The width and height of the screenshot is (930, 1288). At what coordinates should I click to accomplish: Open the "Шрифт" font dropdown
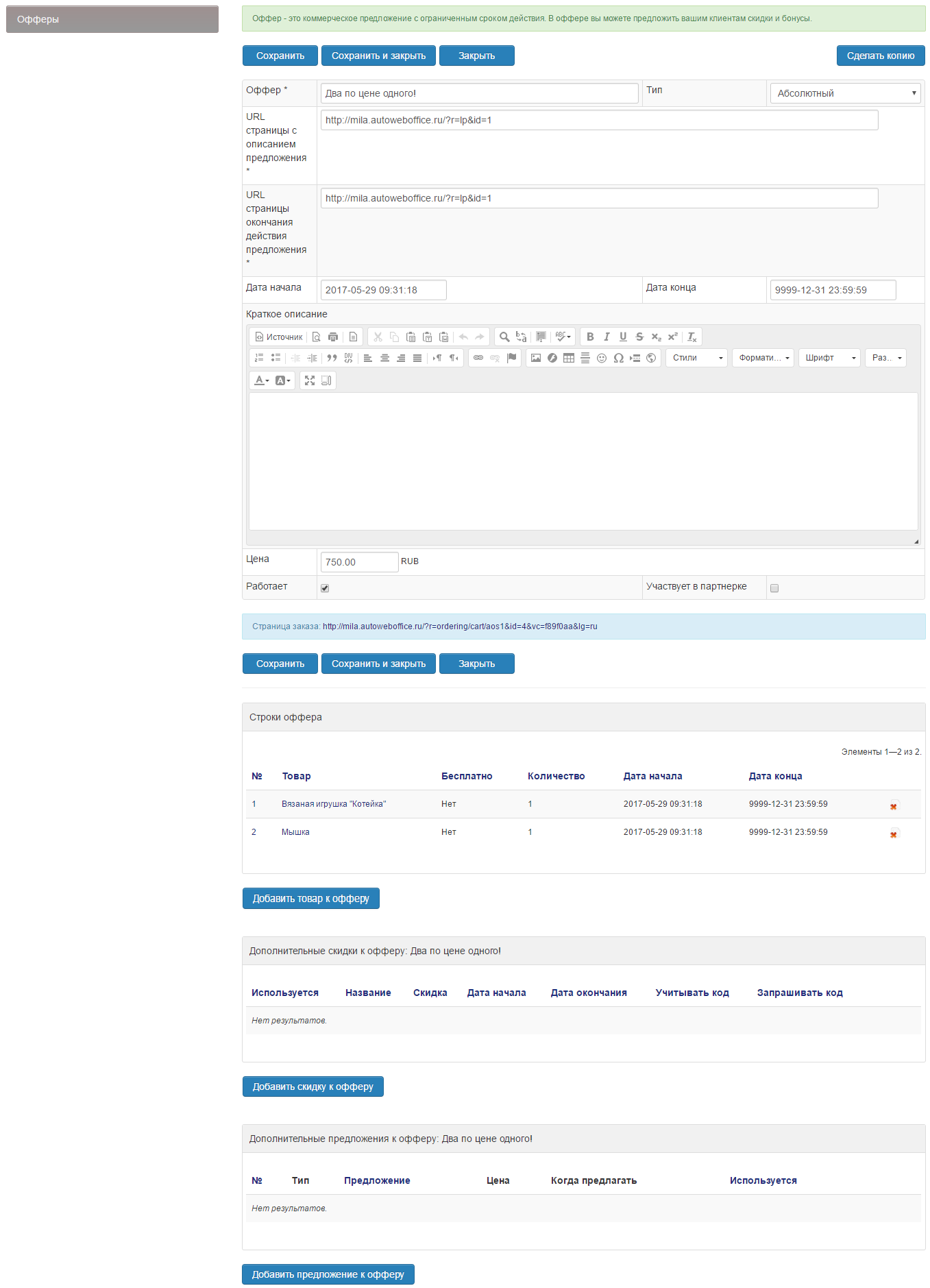[830, 358]
